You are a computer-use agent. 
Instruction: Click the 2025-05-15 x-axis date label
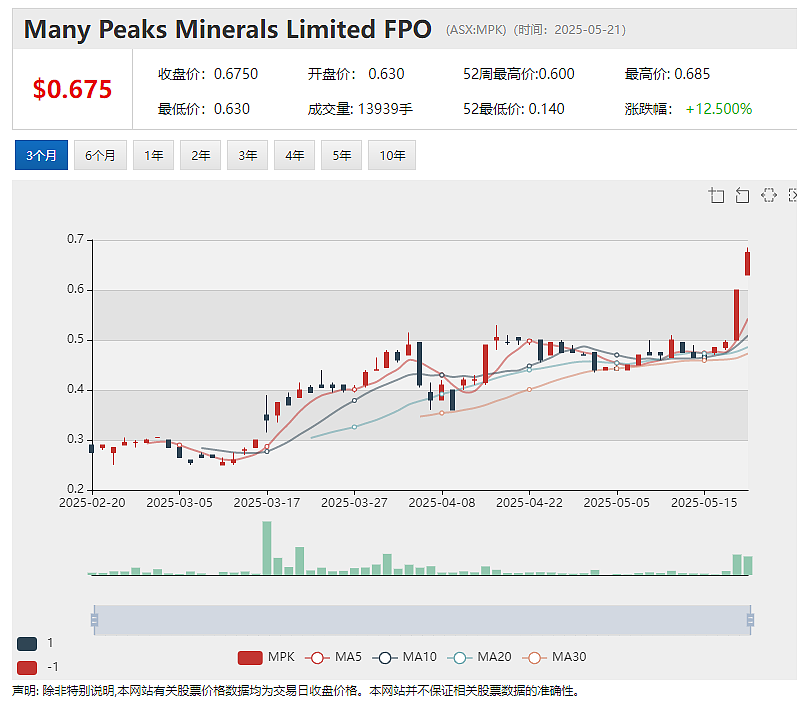click(704, 503)
